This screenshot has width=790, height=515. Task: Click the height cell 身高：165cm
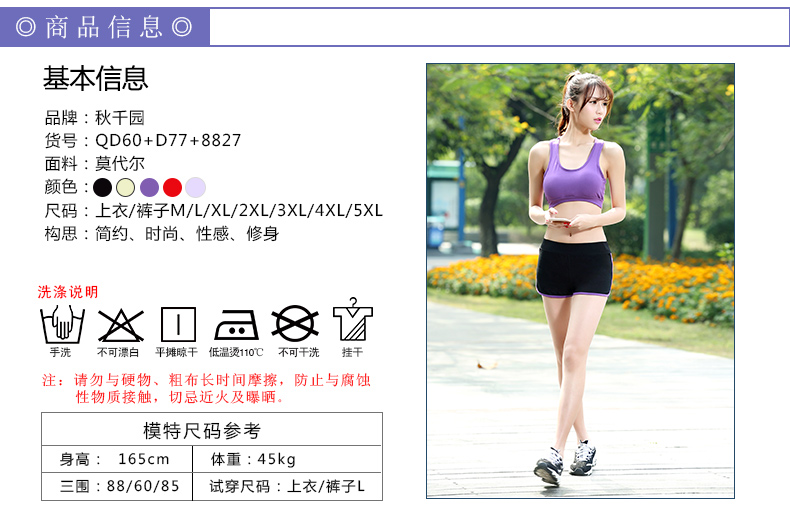pos(117,459)
